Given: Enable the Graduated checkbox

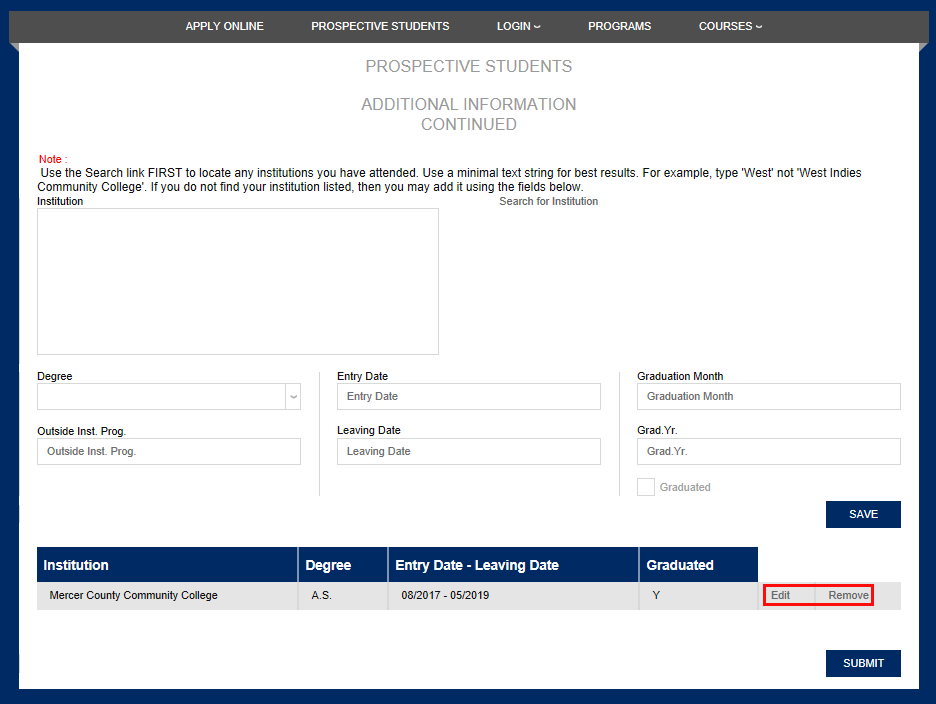Looking at the screenshot, I should pos(645,487).
